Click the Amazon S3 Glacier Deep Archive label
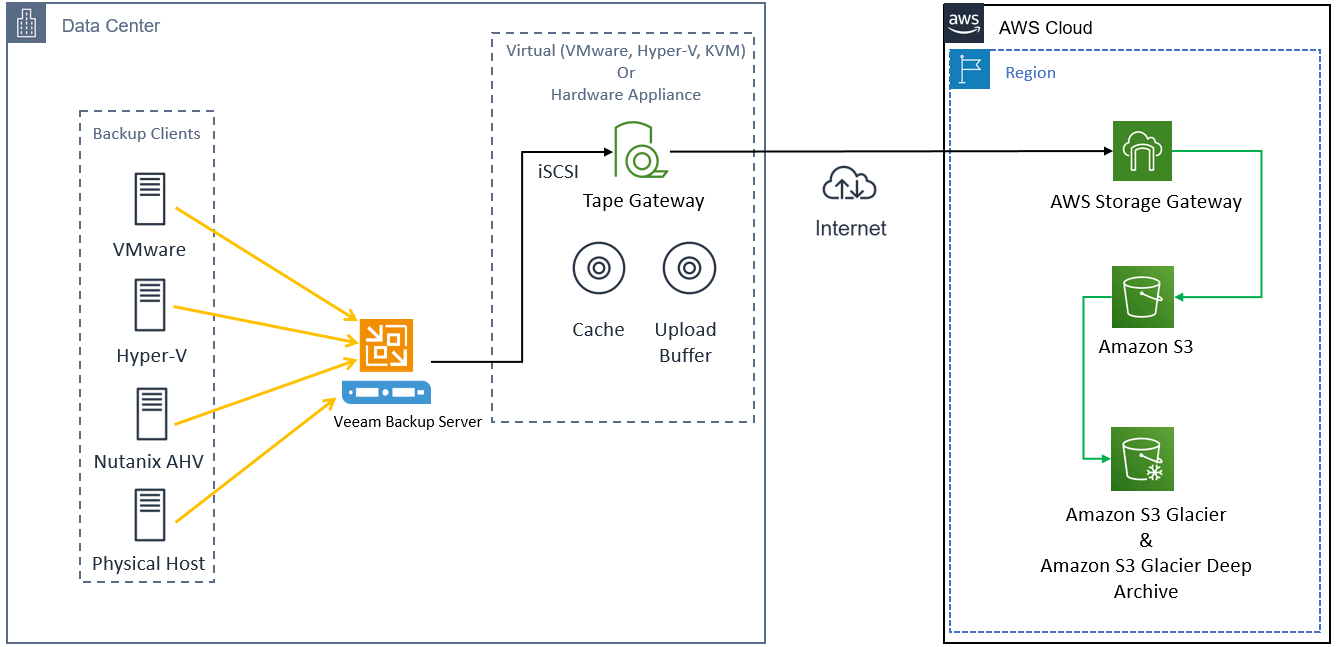This screenshot has width=1336, height=647. click(x=1146, y=565)
